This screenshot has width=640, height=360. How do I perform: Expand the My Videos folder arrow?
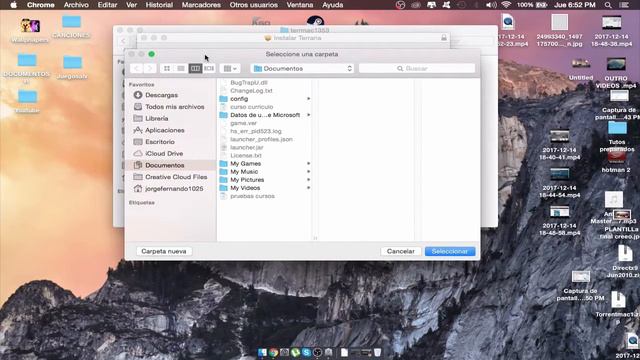pos(309,188)
